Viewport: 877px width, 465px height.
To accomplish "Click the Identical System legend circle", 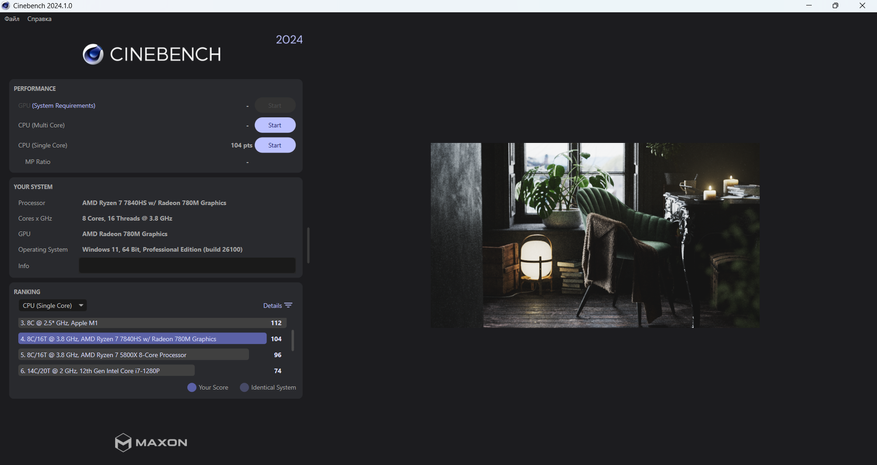I will point(244,387).
